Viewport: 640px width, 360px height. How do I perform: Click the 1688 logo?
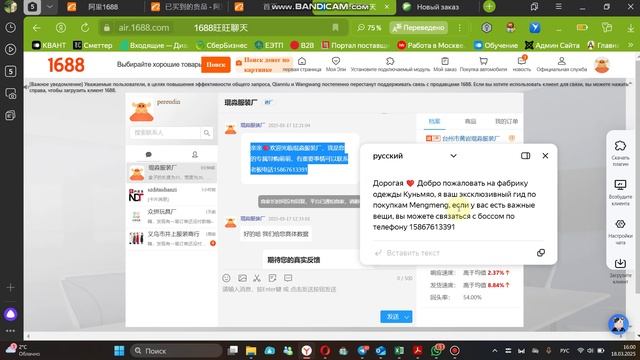click(x=66, y=64)
